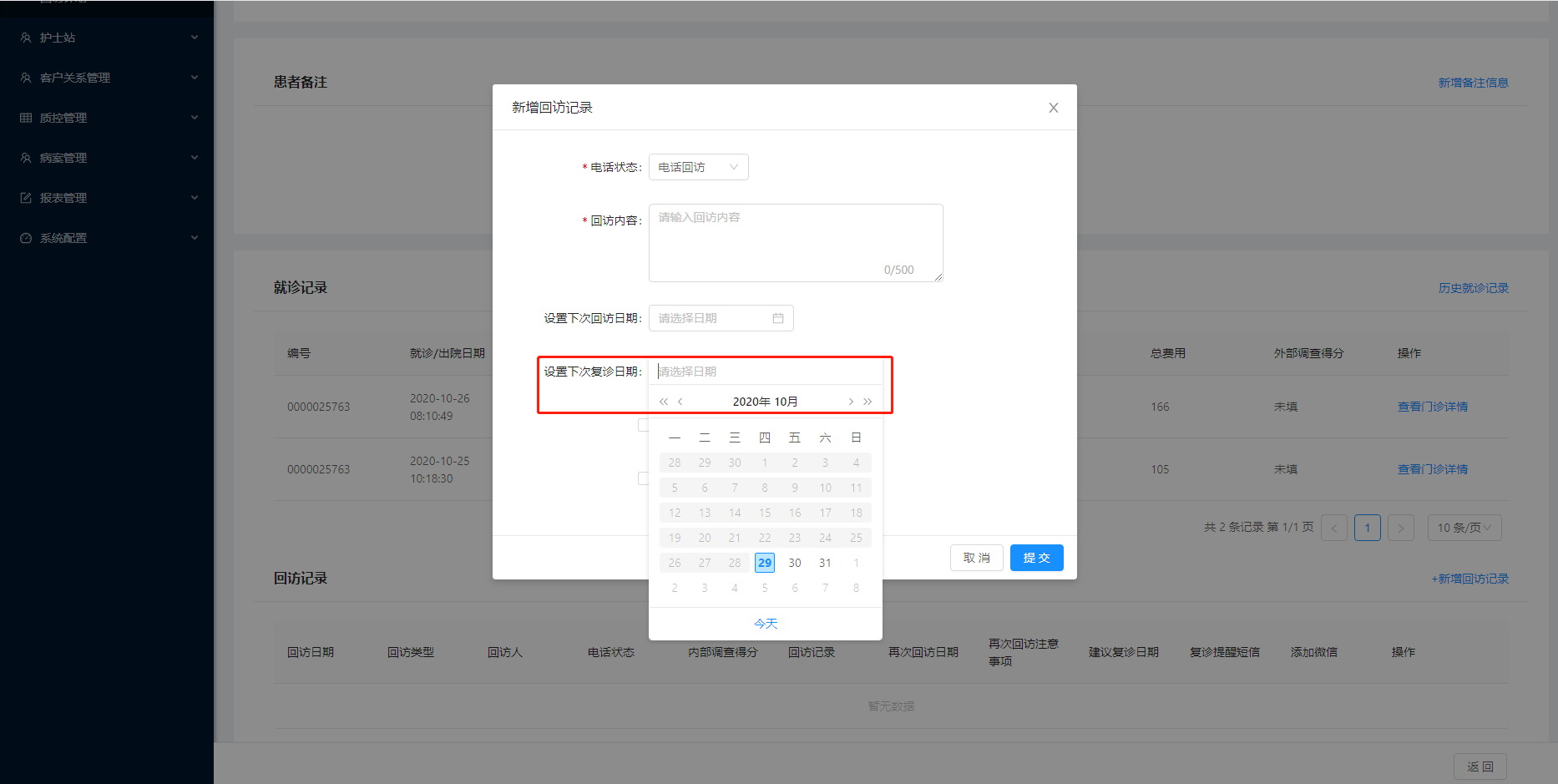Screen dimensions: 1558x784
Task: Open the 10 条/页 page size dropdown
Action: pos(1464,528)
